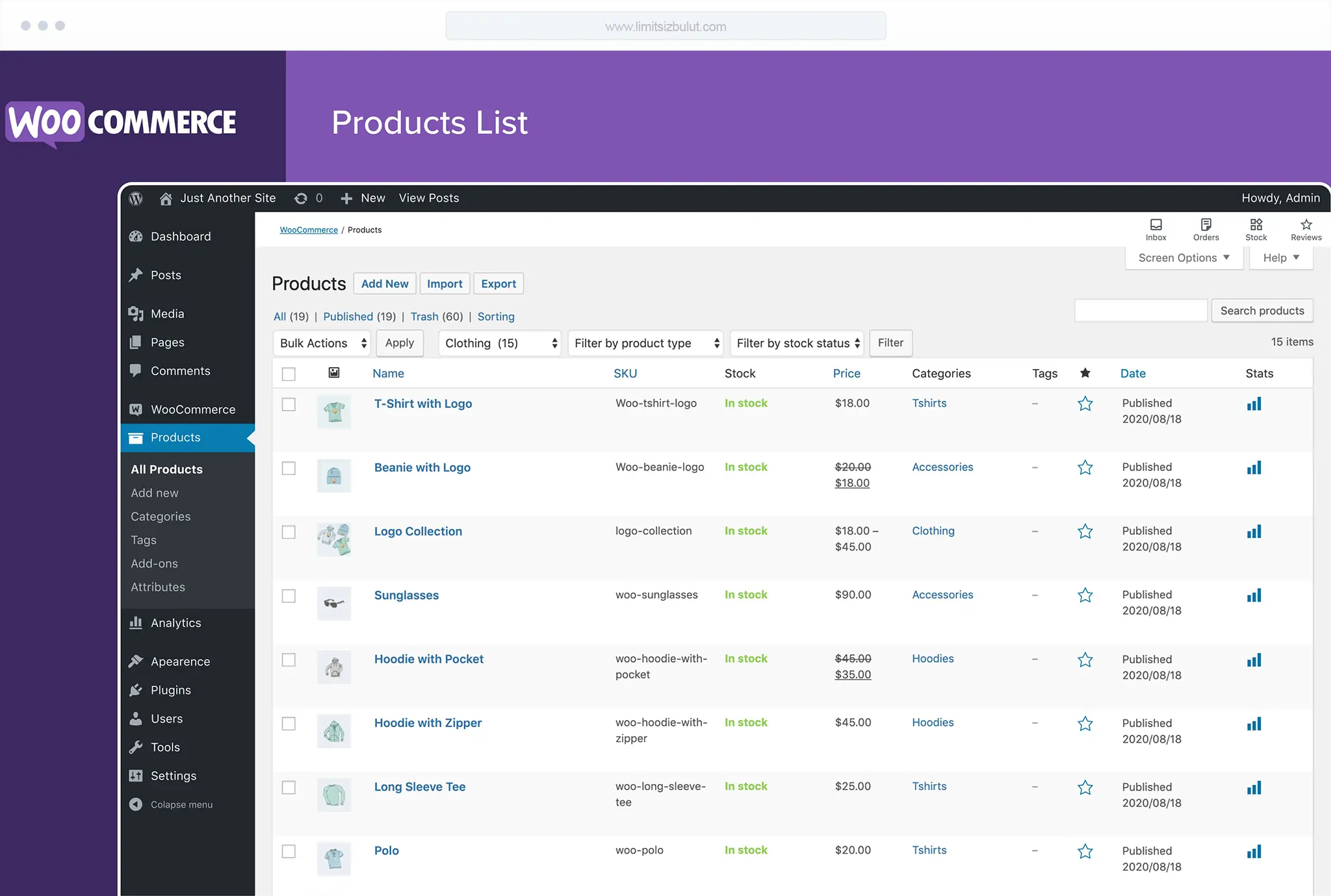
Task: Open the Filter by stock status dropdown
Action: click(797, 343)
